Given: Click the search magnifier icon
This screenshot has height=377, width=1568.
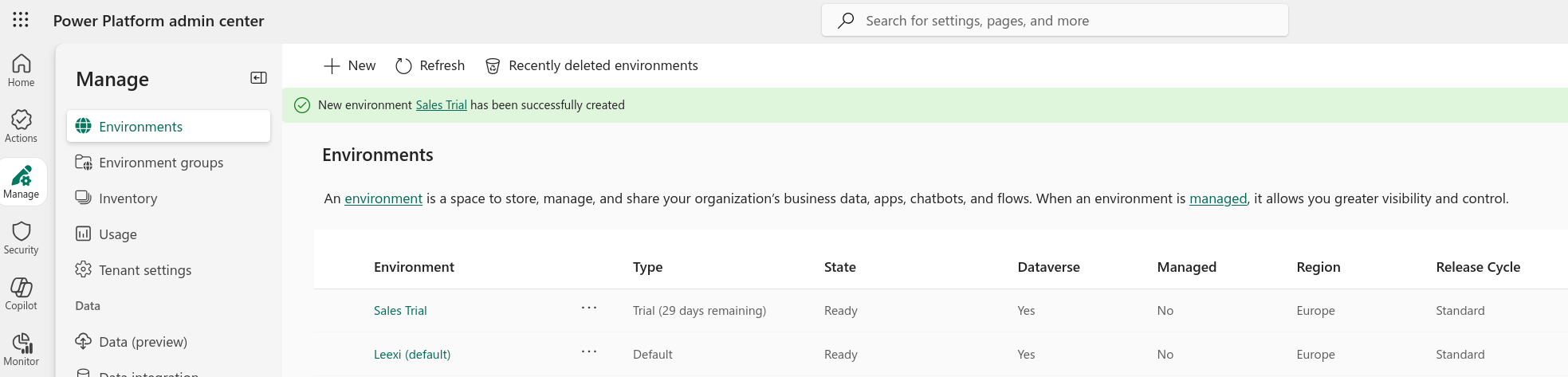Looking at the screenshot, I should pyautogui.click(x=846, y=20).
